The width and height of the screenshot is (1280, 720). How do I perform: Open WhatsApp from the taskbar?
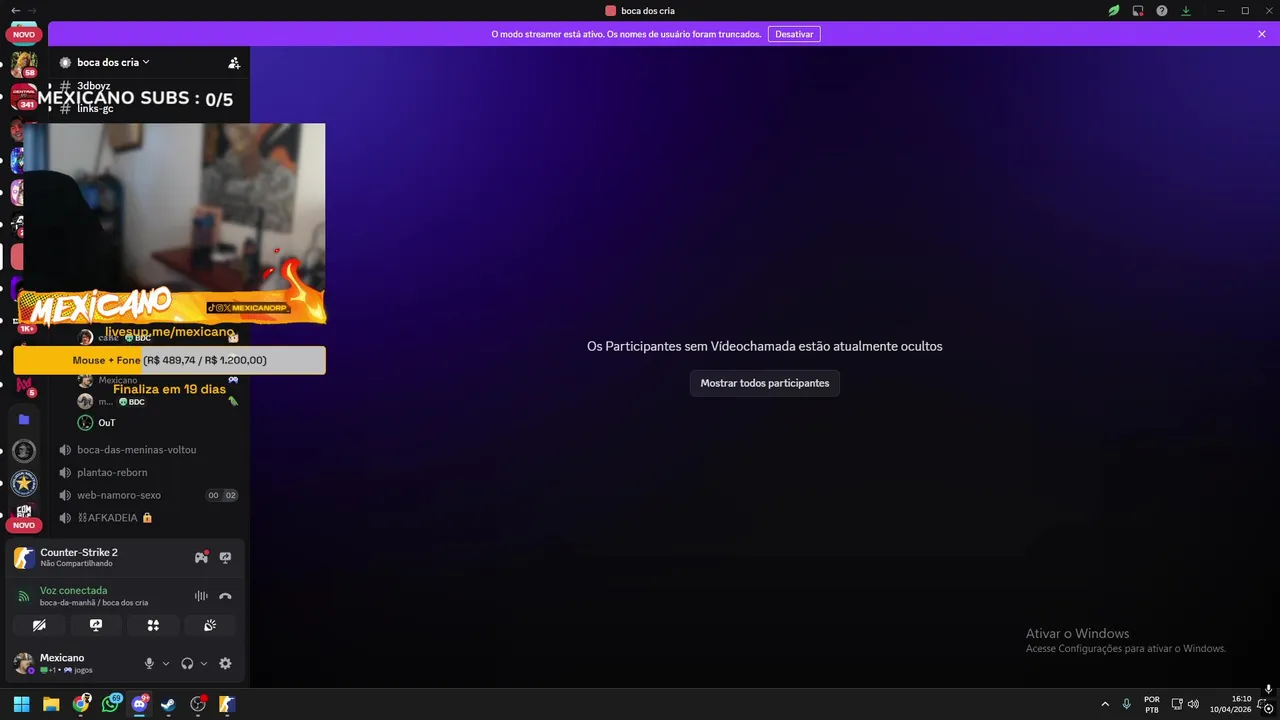[110, 704]
